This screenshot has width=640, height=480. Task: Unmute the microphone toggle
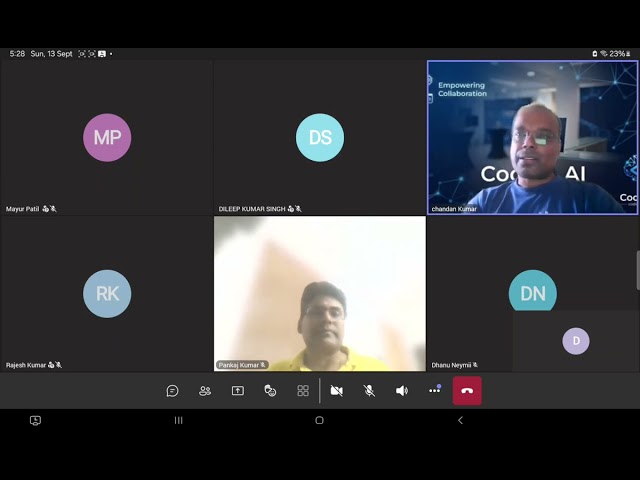pyautogui.click(x=369, y=391)
